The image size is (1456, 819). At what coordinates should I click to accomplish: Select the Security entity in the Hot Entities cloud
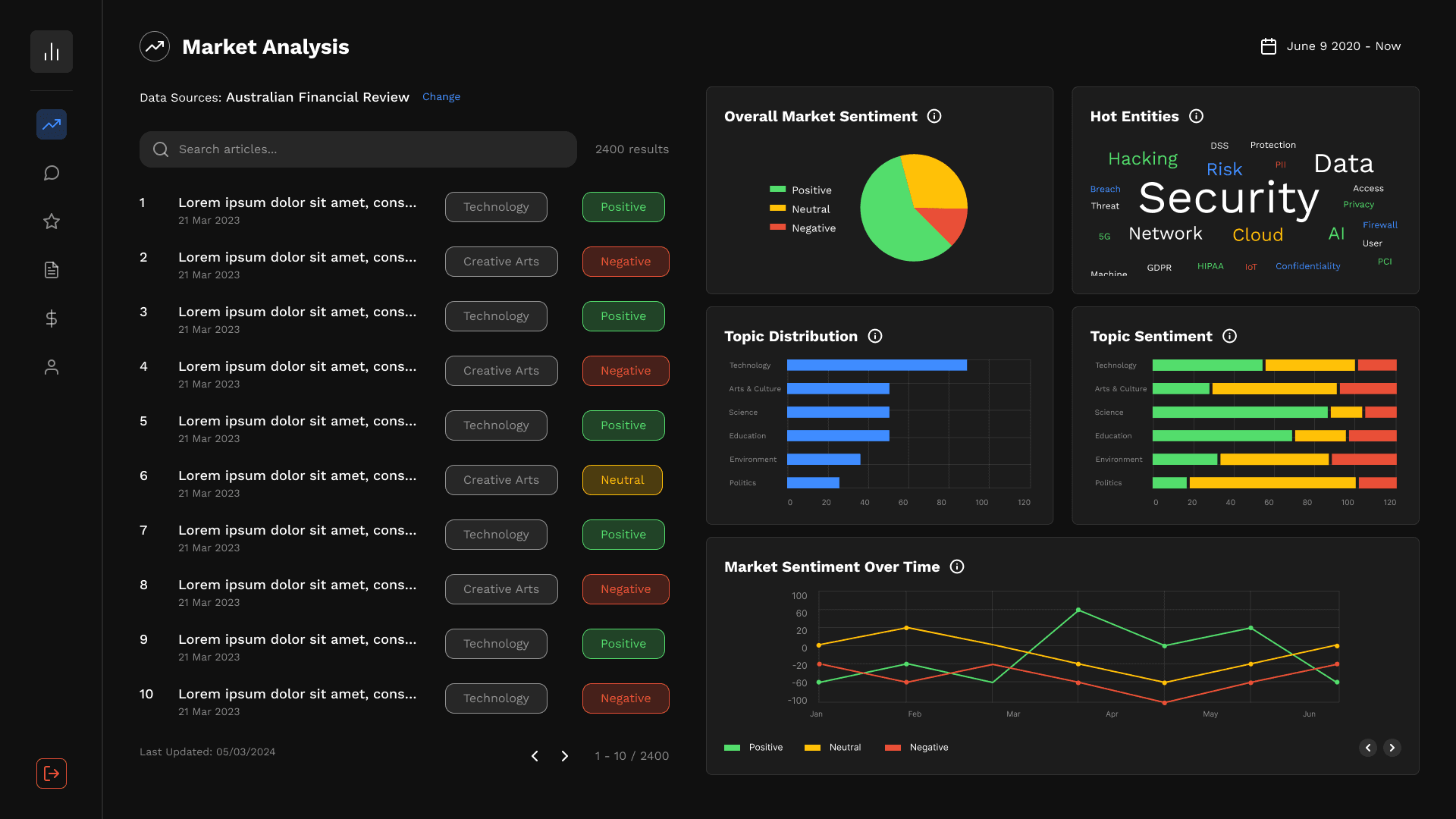click(1228, 199)
